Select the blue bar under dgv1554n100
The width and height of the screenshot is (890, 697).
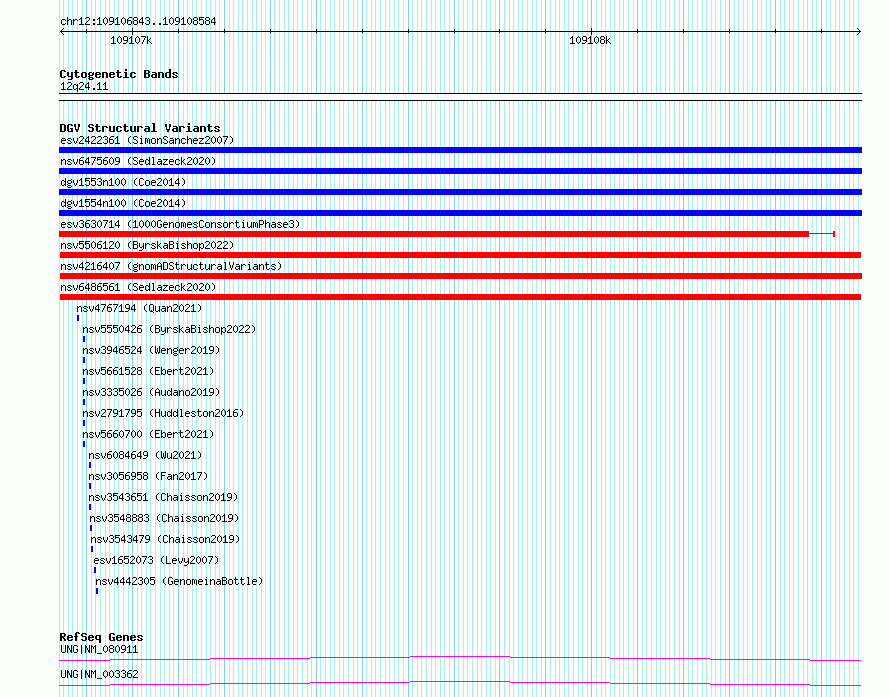460,213
